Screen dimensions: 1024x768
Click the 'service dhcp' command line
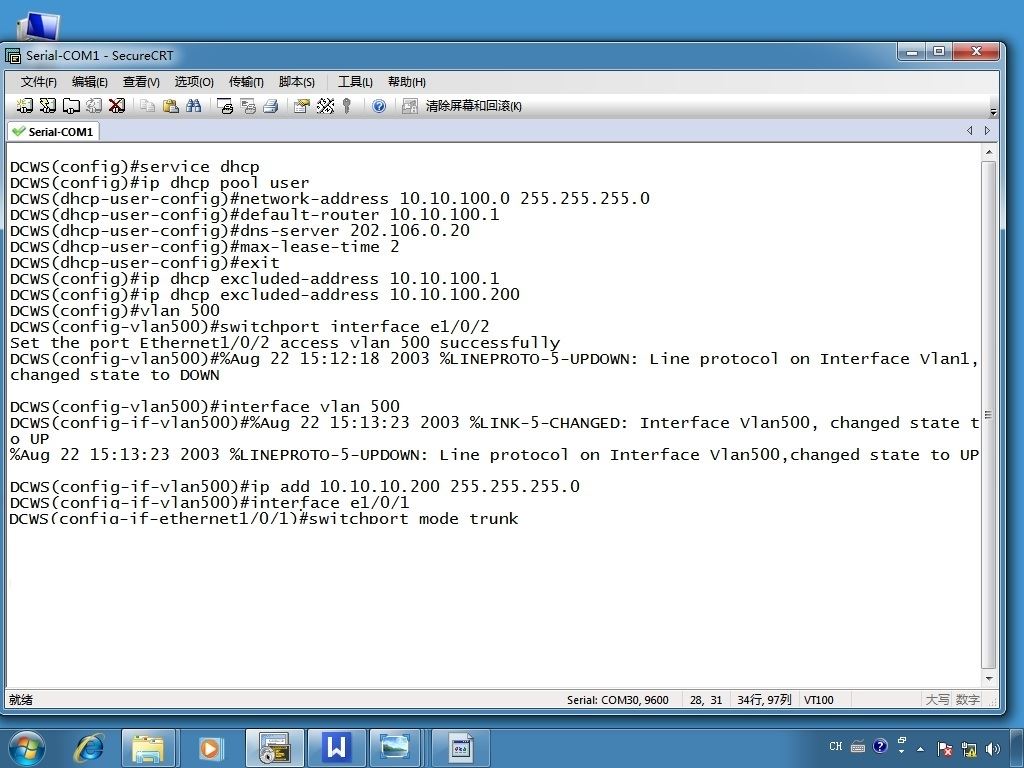point(135,167)
